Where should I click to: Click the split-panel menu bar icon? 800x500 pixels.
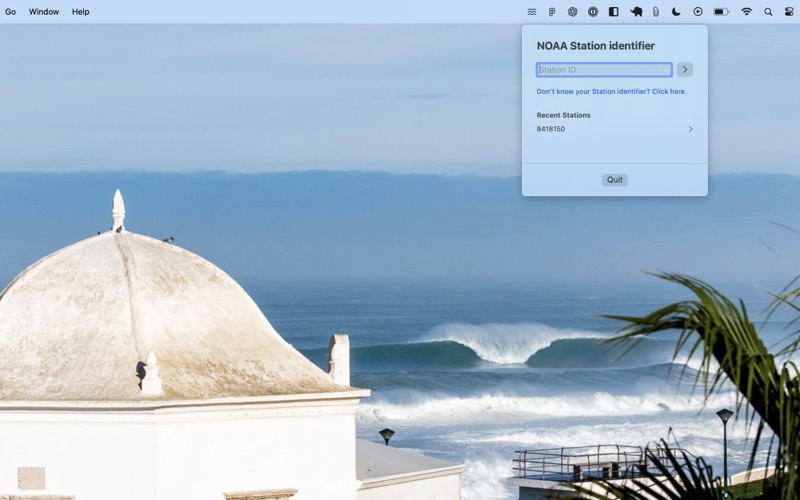[x=614, y=12]
